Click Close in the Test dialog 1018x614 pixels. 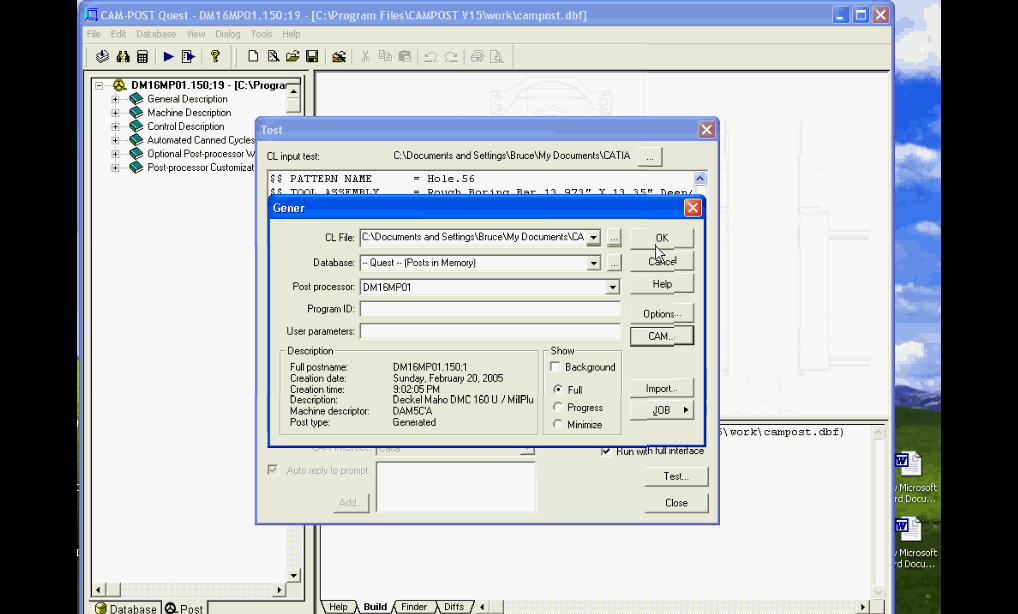click(x=676, y=503)
